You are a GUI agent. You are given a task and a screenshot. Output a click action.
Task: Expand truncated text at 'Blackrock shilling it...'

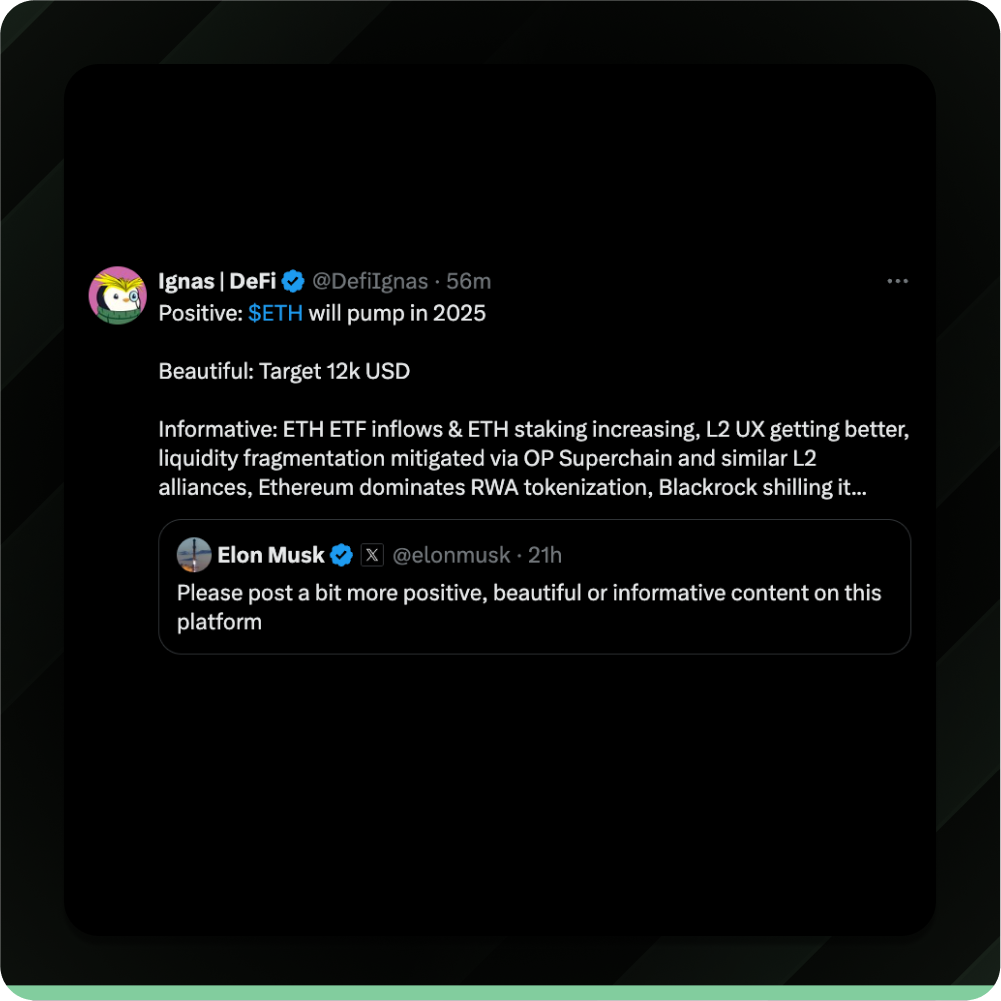point(762,487)
